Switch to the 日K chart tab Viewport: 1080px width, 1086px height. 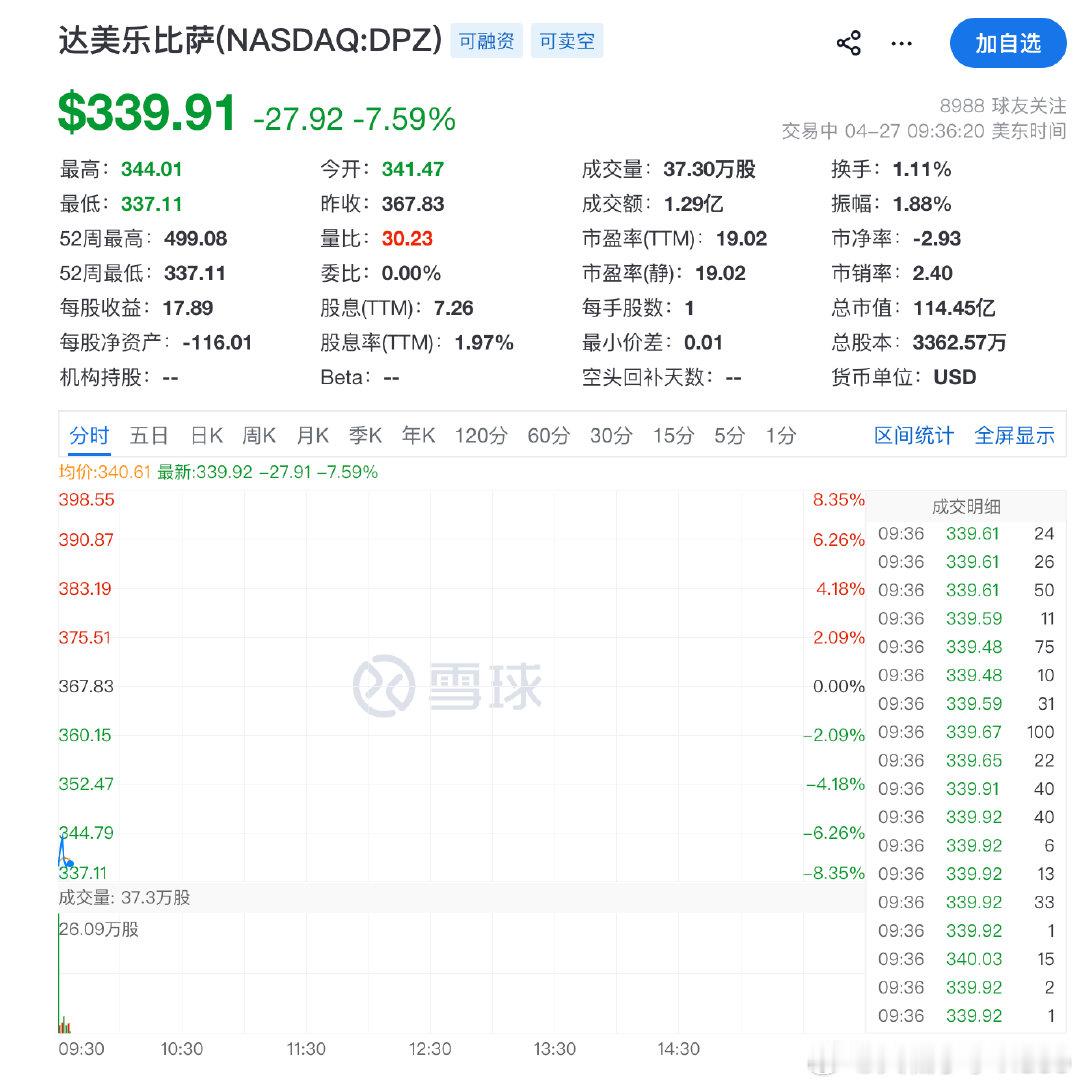[206, 436]
